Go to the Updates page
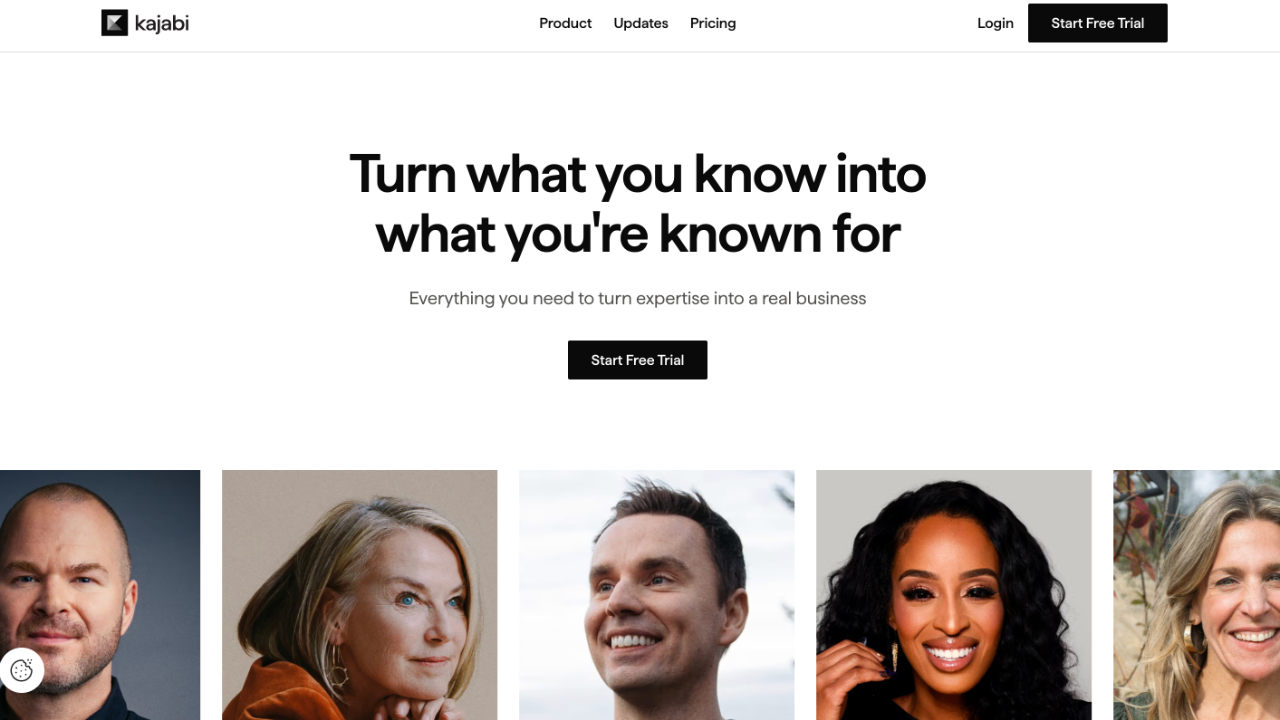1280x720 pixels. click(641, 23)
